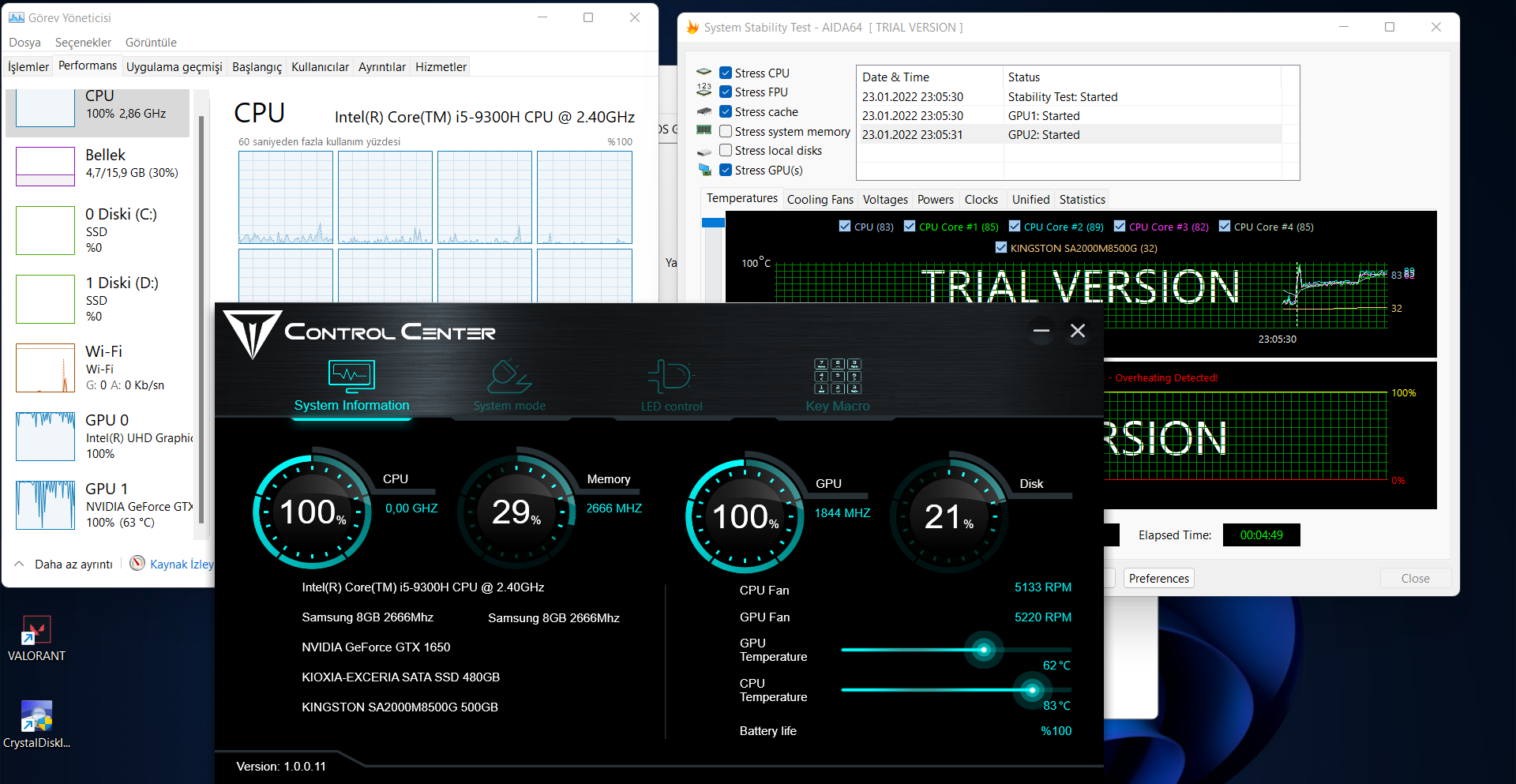Click the Elapsed Time value 00:04:49

tap(1261, 535)
